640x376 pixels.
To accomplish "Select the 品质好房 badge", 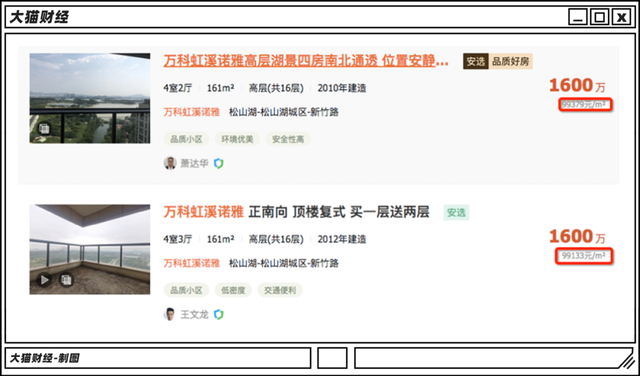I will pos(511,62).
